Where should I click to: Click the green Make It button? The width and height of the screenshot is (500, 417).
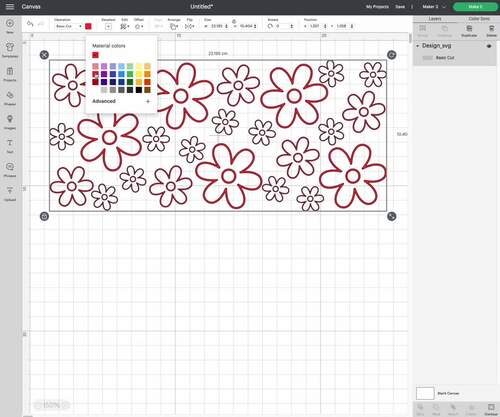tap(475, 6)
